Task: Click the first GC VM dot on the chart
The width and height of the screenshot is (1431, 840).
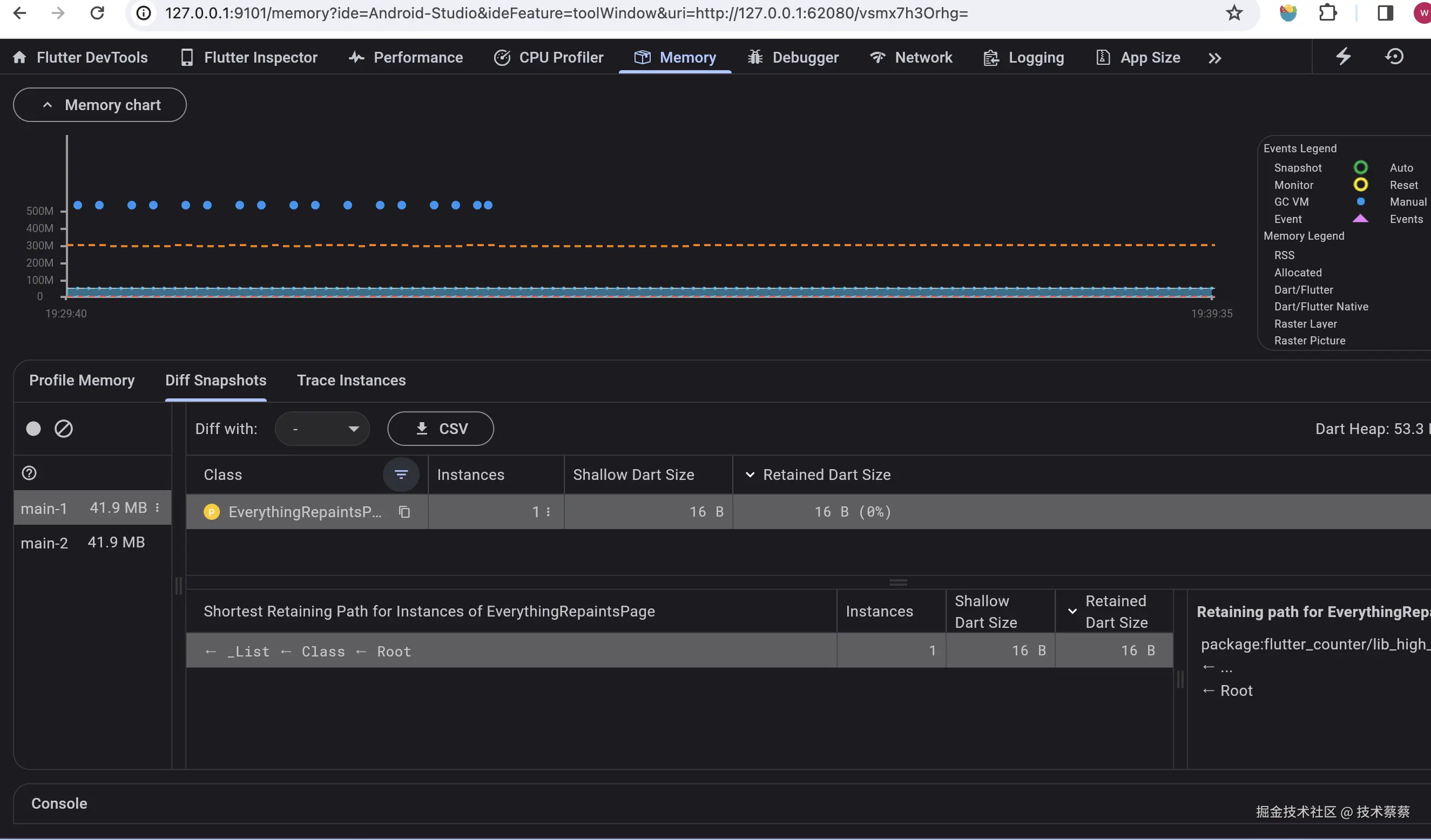Action: [78, 205]
